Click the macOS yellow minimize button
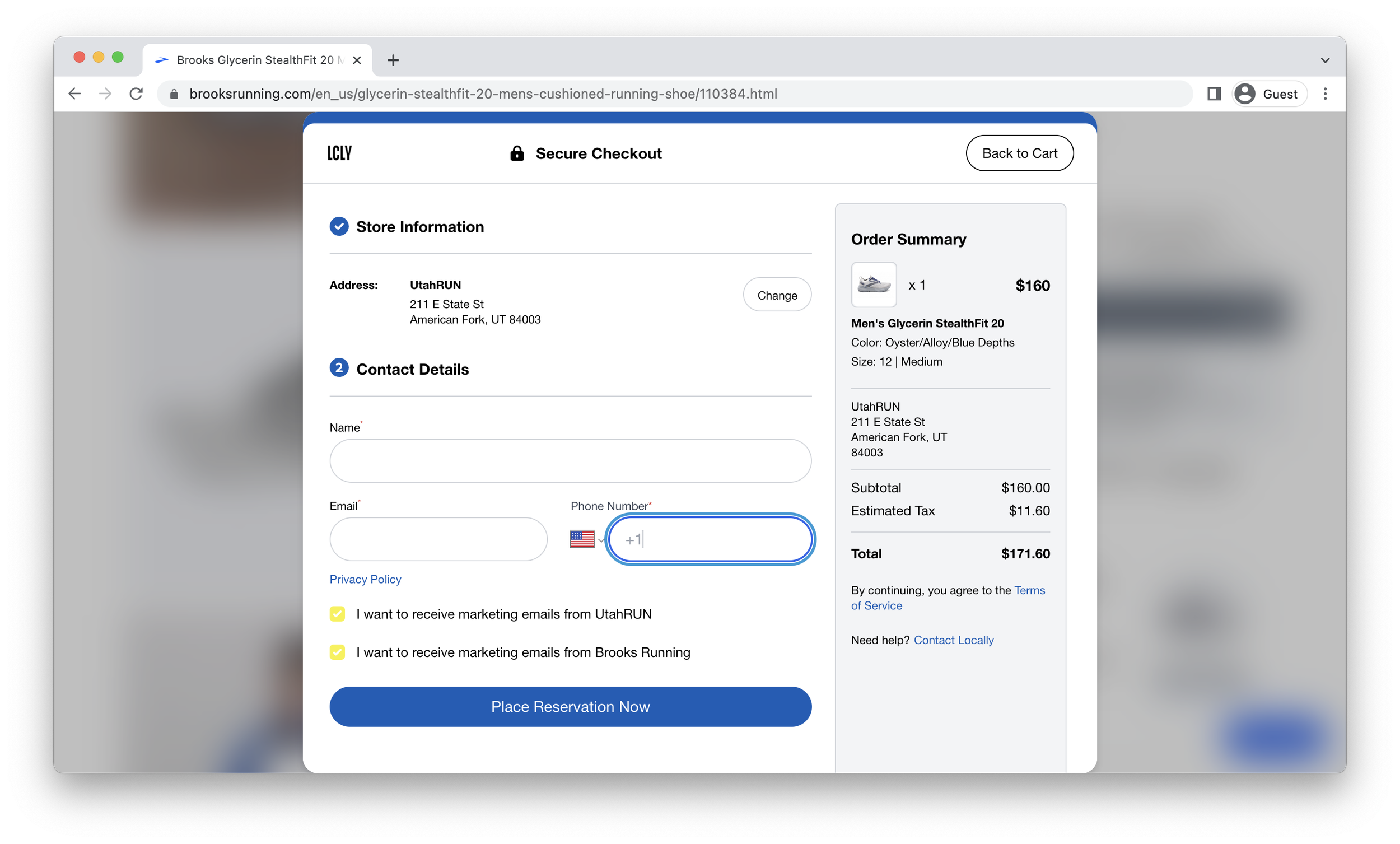 click(x=99, y=57)
